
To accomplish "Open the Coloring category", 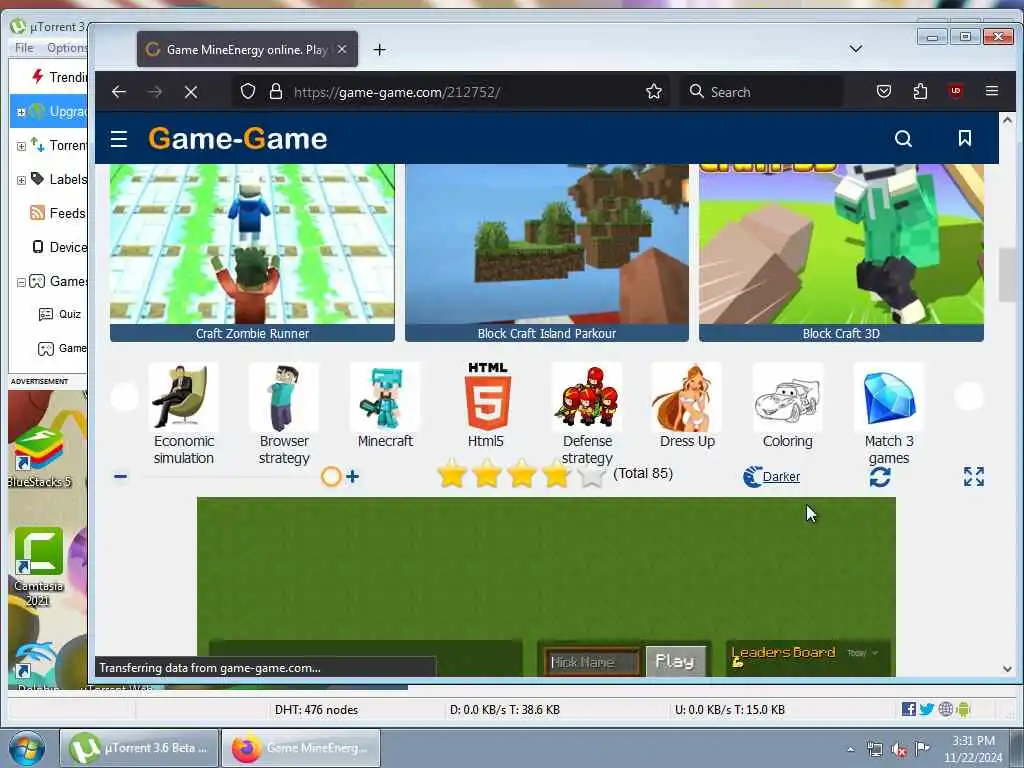I will click(788, 406).
